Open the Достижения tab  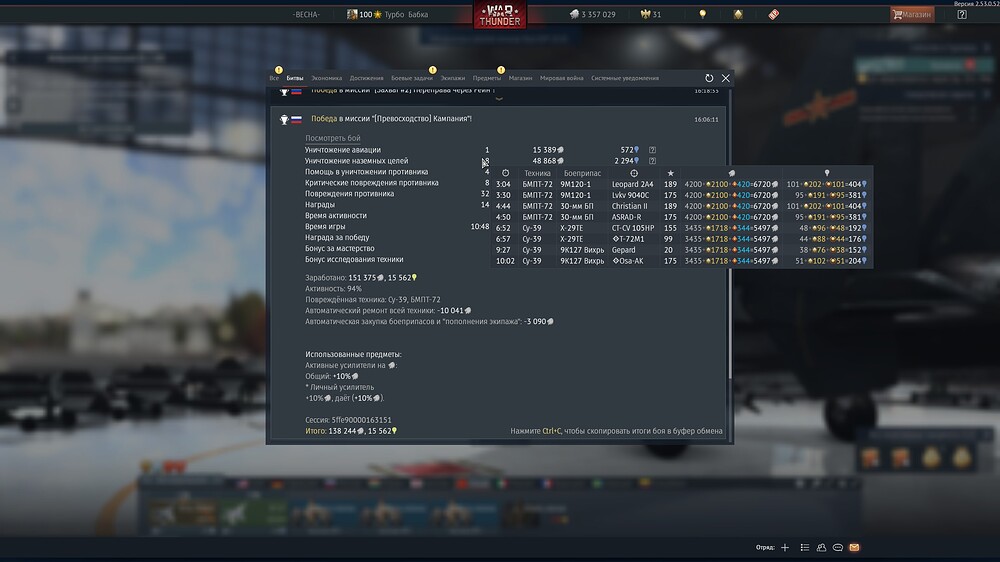(367, 78)
